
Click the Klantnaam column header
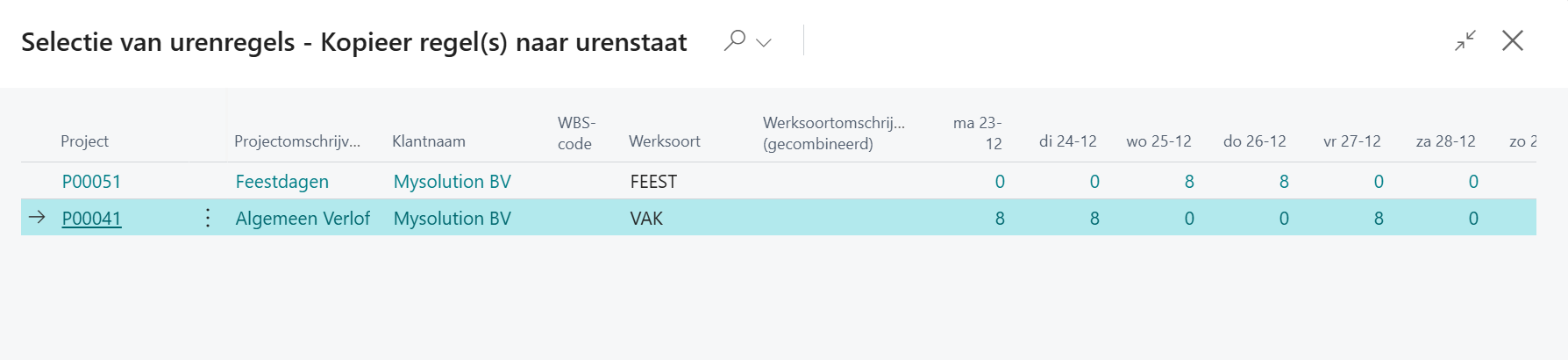point(428,141)
